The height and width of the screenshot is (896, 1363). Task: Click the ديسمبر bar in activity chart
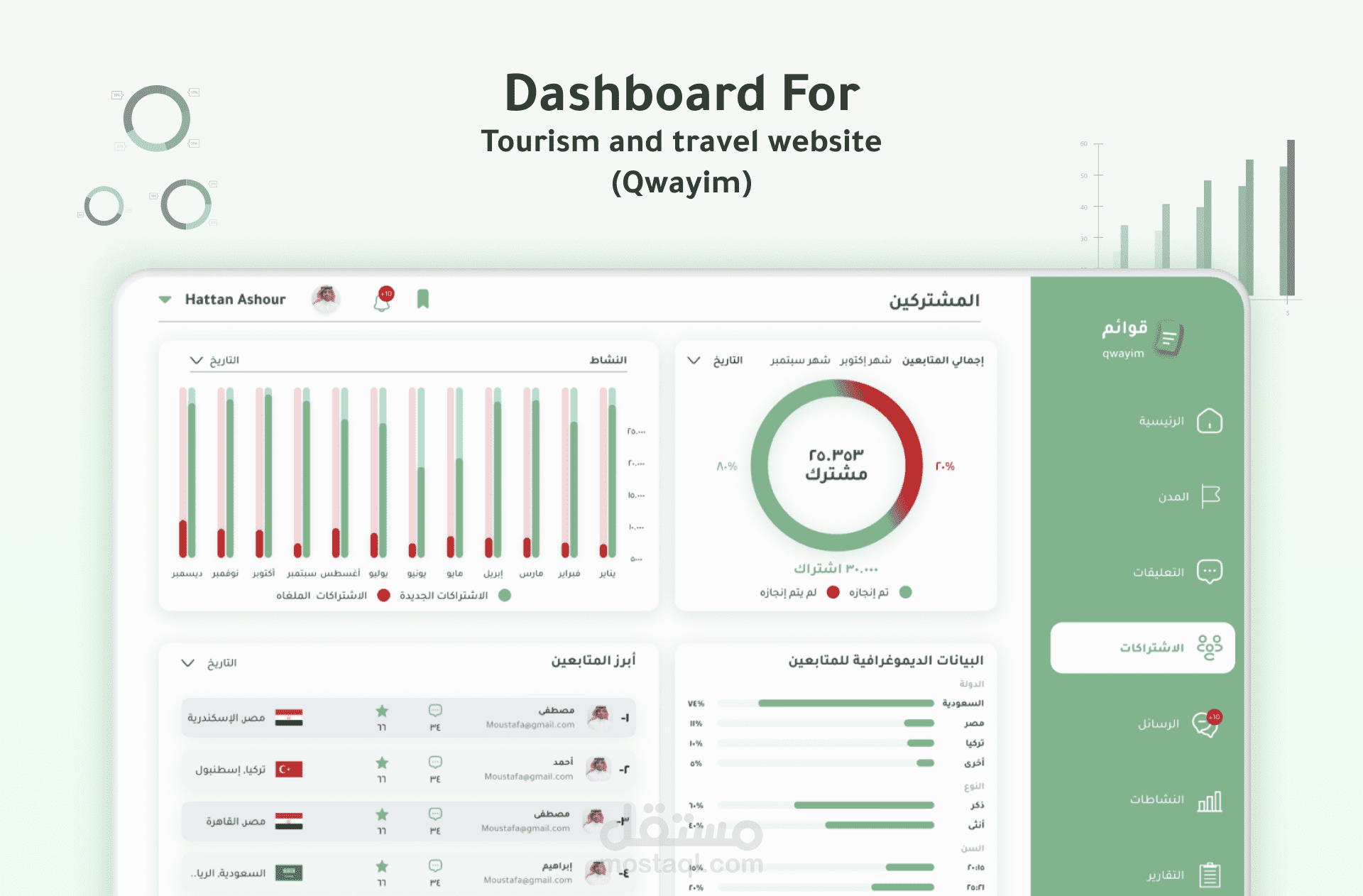coord(187,472)
